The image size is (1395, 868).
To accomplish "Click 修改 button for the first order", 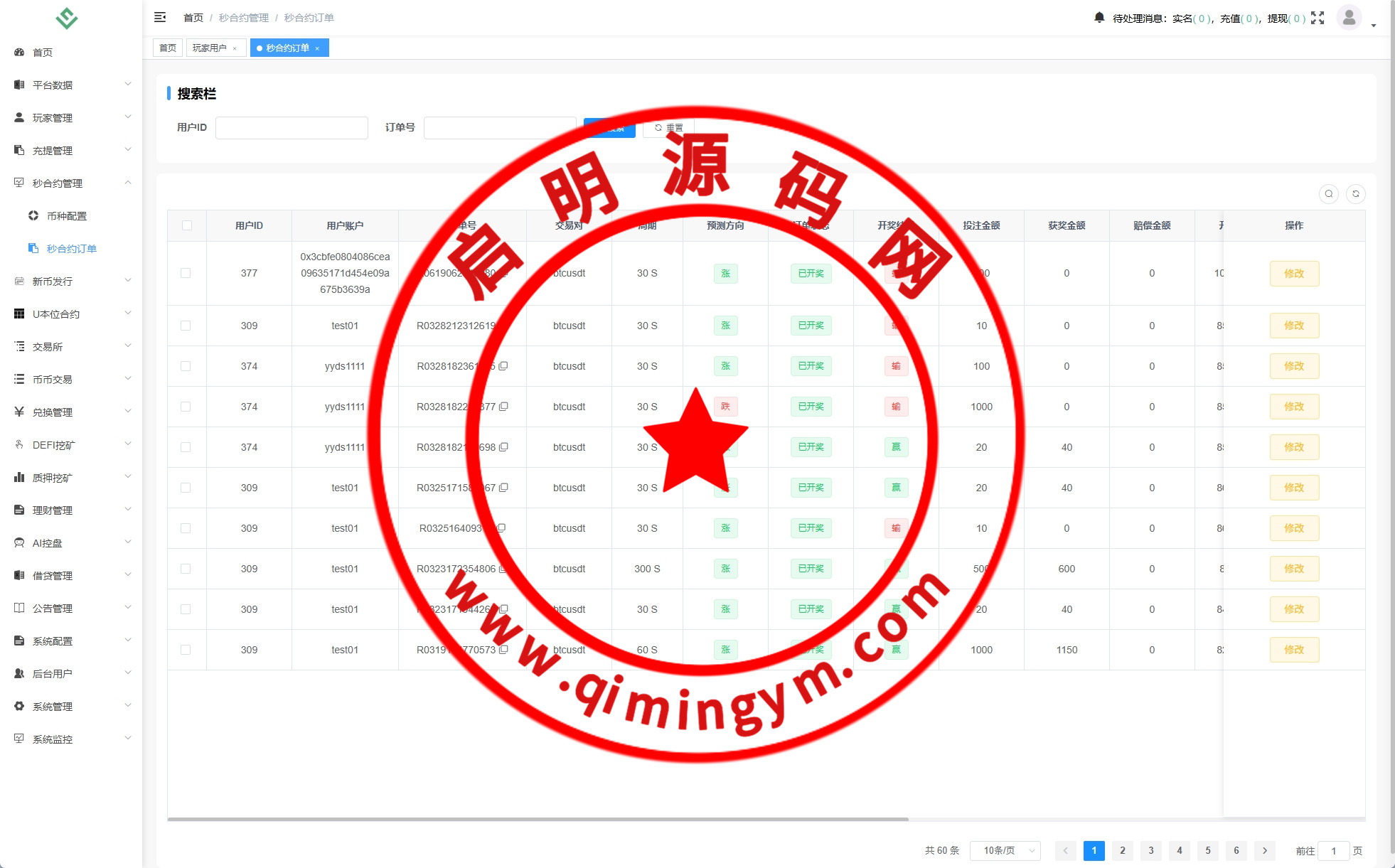I will point(1294,274).
